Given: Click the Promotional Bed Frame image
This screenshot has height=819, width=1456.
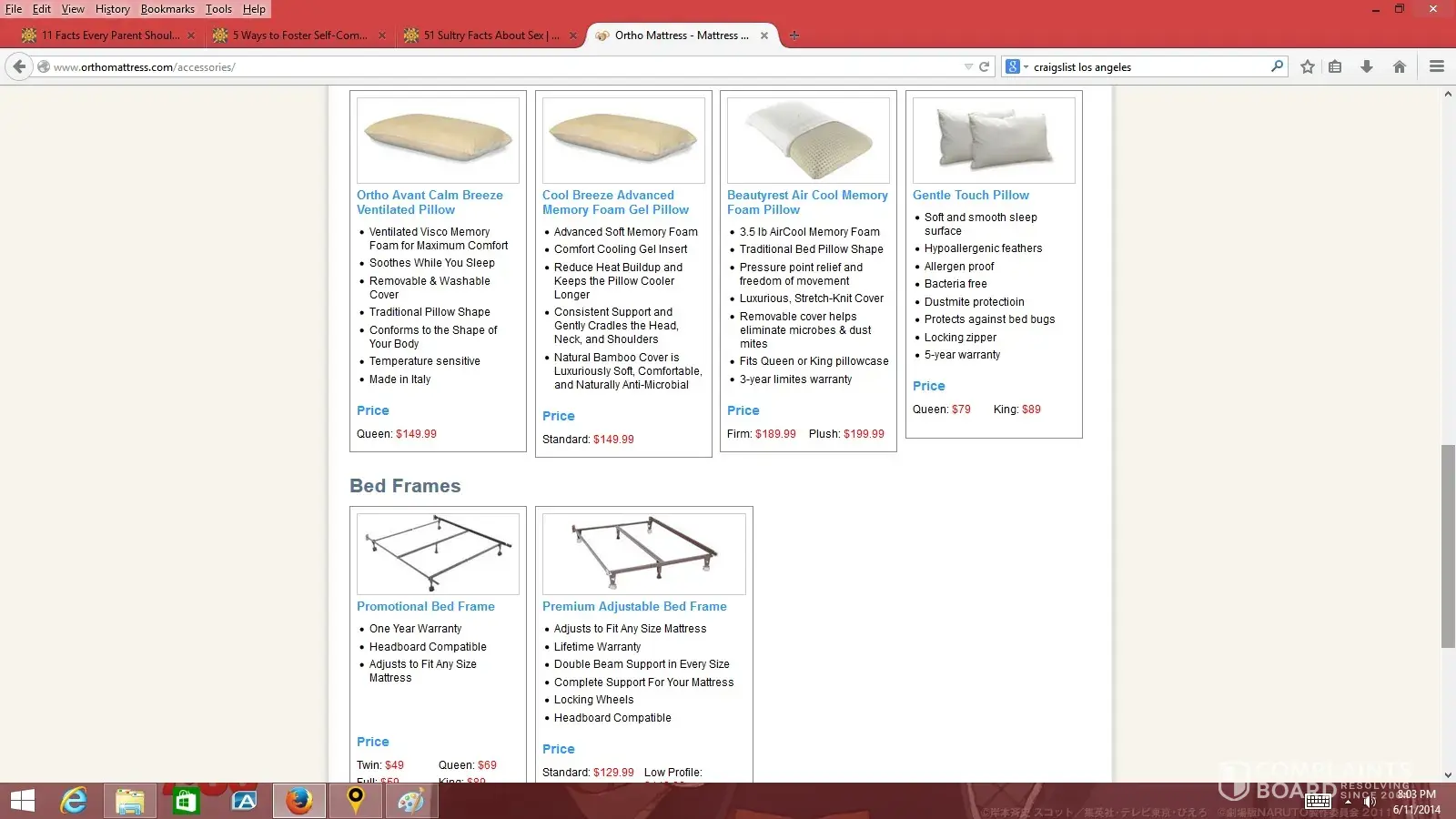Looking at the screenshot, I should [438, 554].
